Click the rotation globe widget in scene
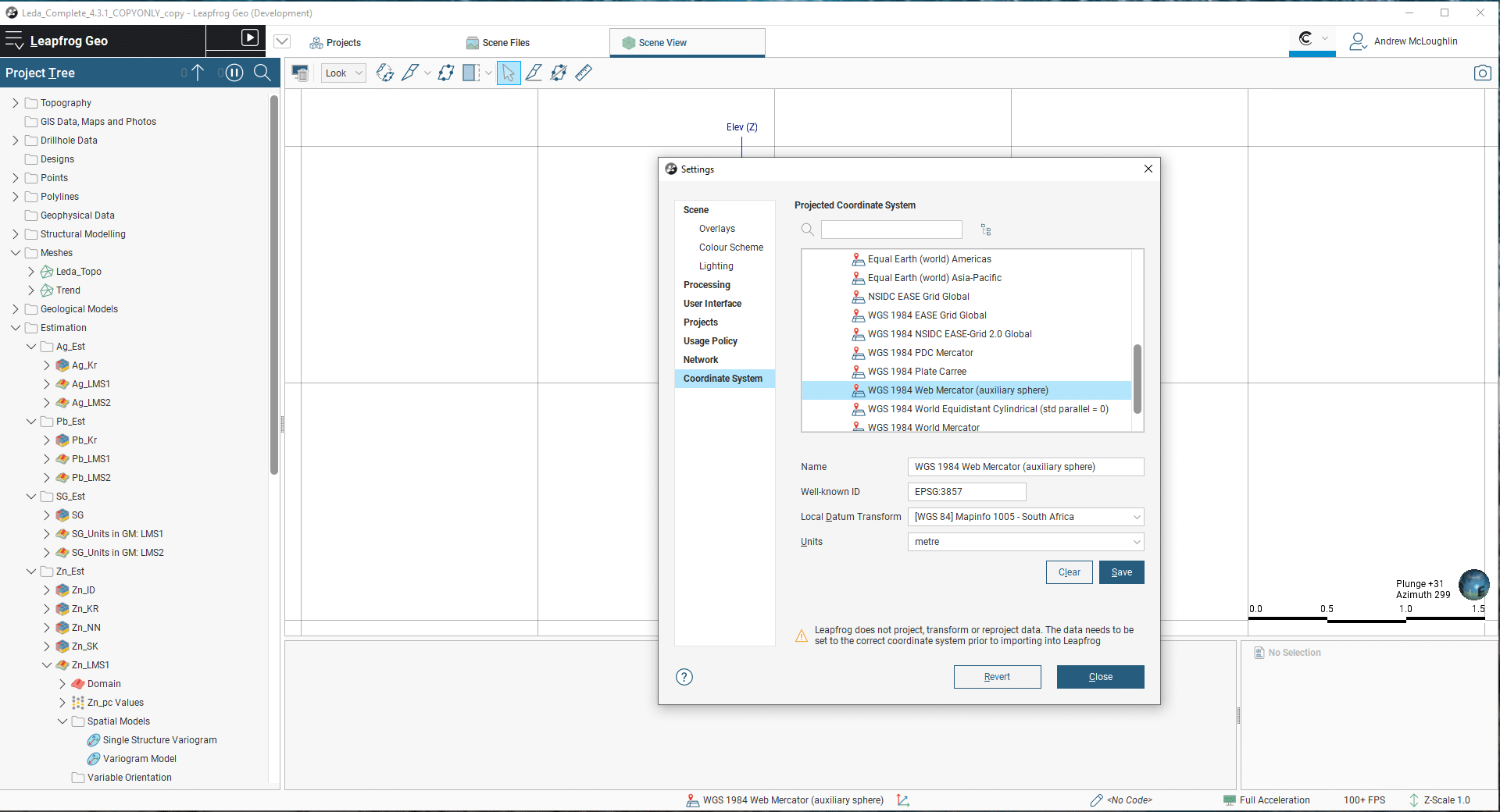Viewport: 1500px width, 812px height. [1473, 584]
